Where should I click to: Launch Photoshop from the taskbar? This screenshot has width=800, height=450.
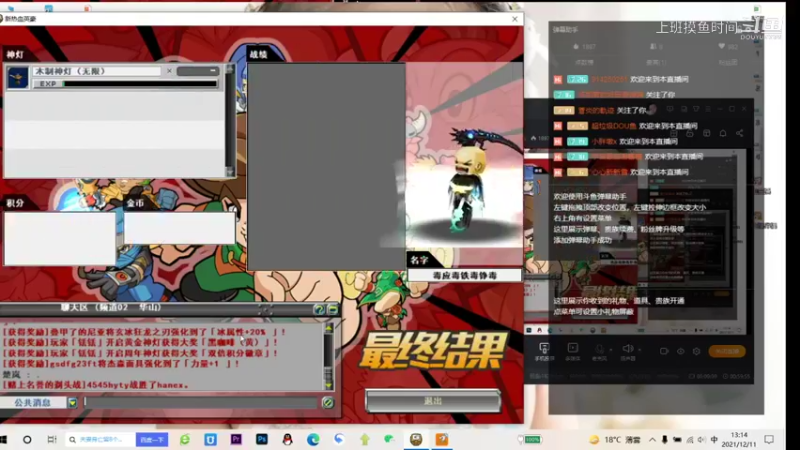(262, 439)
